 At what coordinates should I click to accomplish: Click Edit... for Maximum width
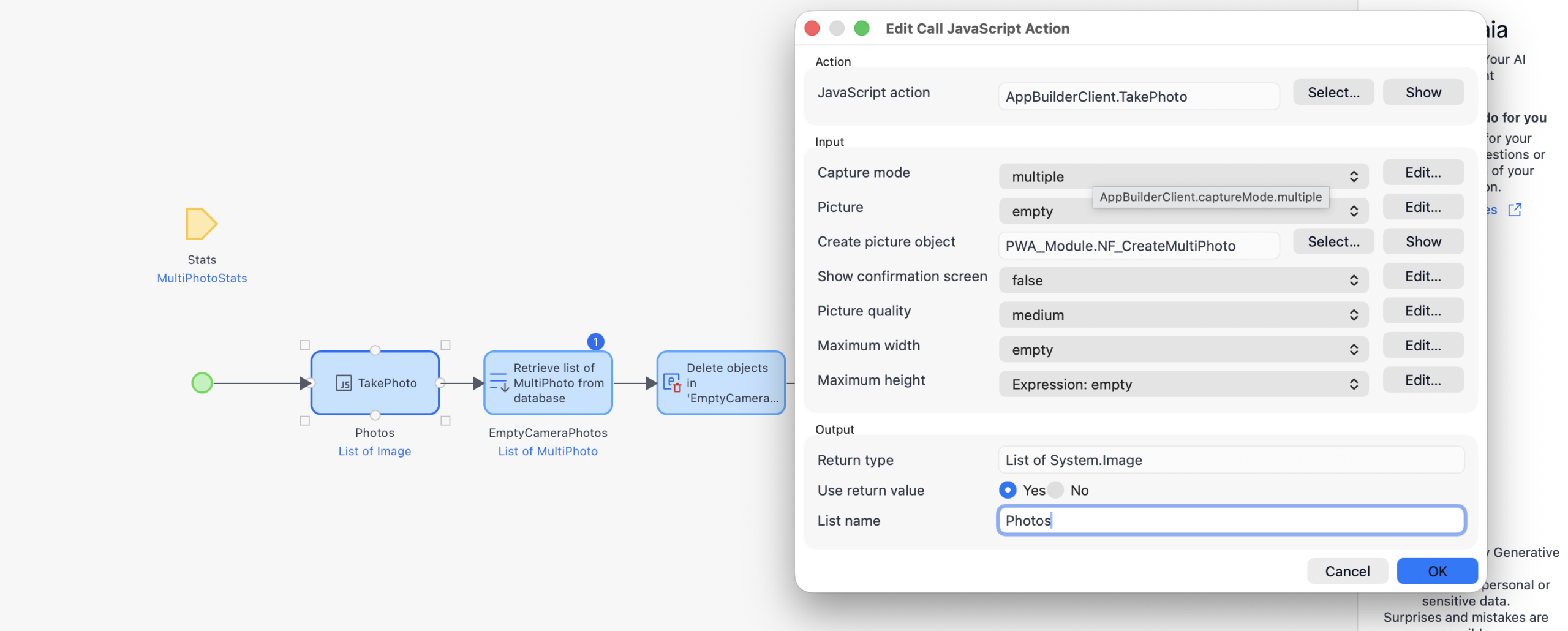click(x=1423, y=346)
